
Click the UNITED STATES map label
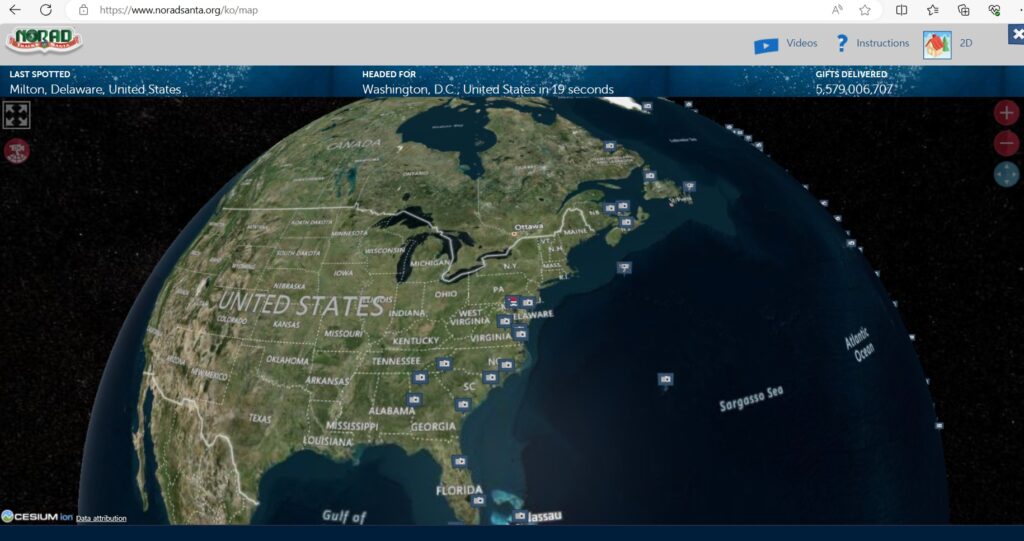point(300,304)
